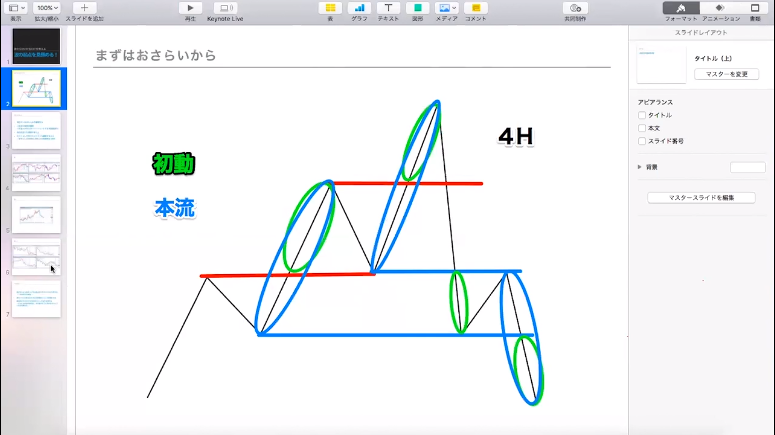Click the add slide (スライドを追加) button
Image resolution: width=775 pixels, height=435 pixels.
84,8
